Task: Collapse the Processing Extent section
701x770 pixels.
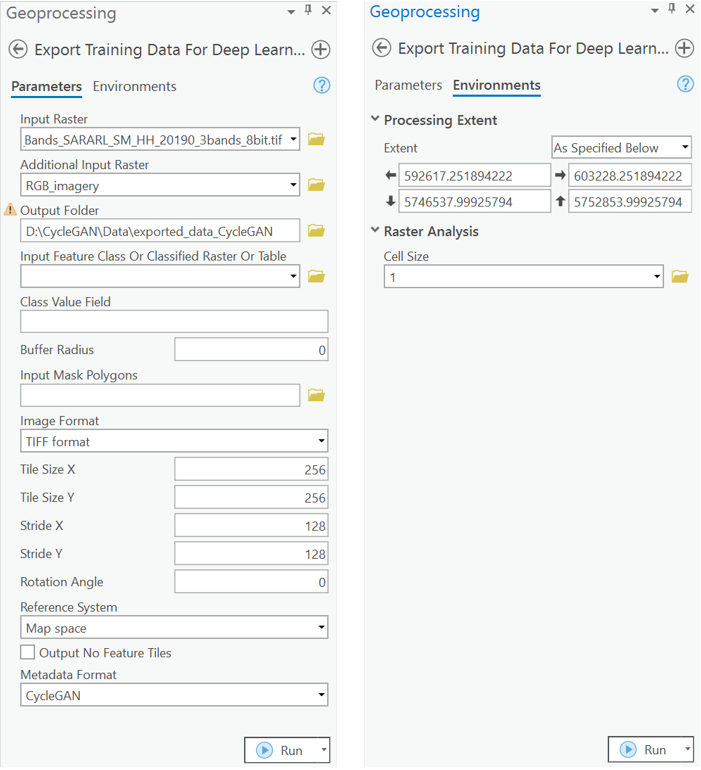Action: point(375,120)
